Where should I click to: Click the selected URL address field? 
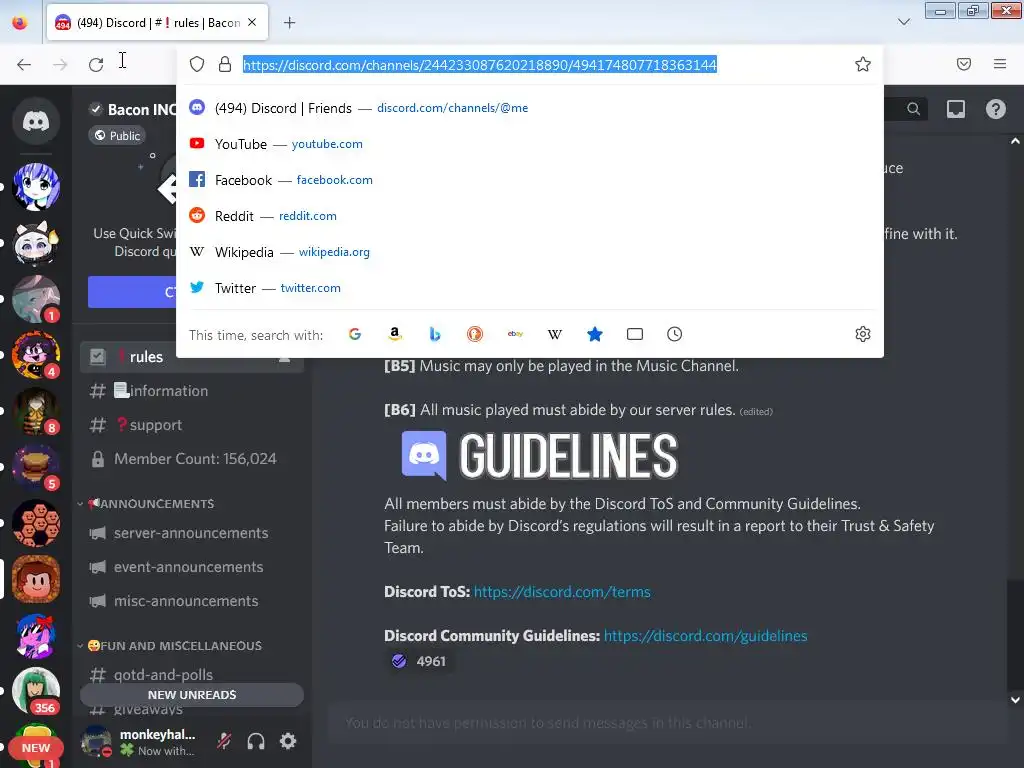coord(480,65)
